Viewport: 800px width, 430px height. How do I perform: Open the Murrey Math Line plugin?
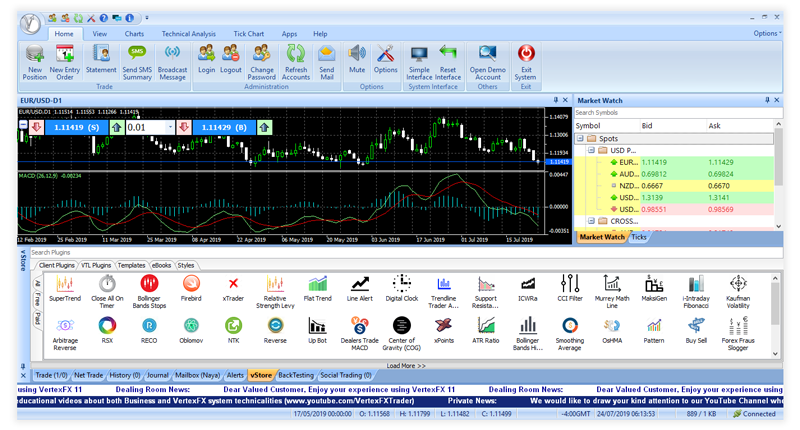[612, 291]
